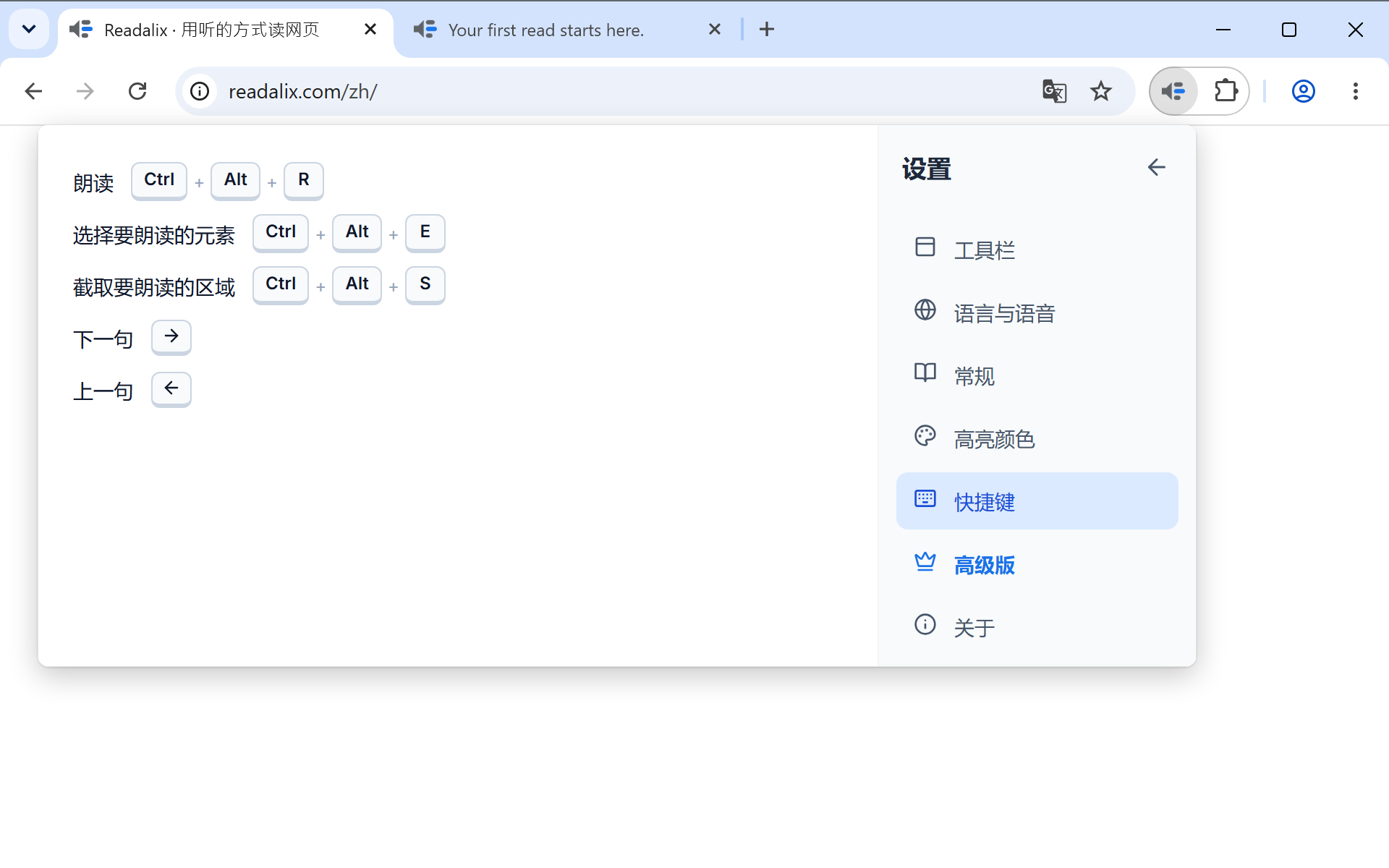Select the 快捷键 settings section
The height and width of the screenshot is (868, 1389).
click(x=1037, y=501)
